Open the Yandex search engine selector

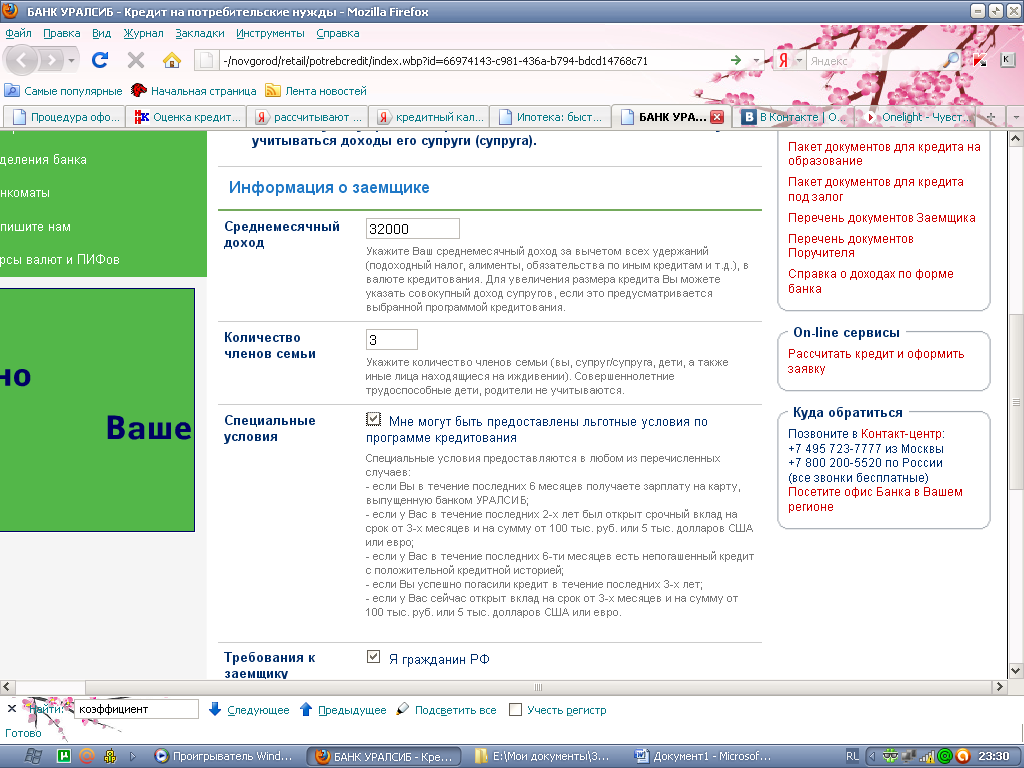(x=790, y=61)
